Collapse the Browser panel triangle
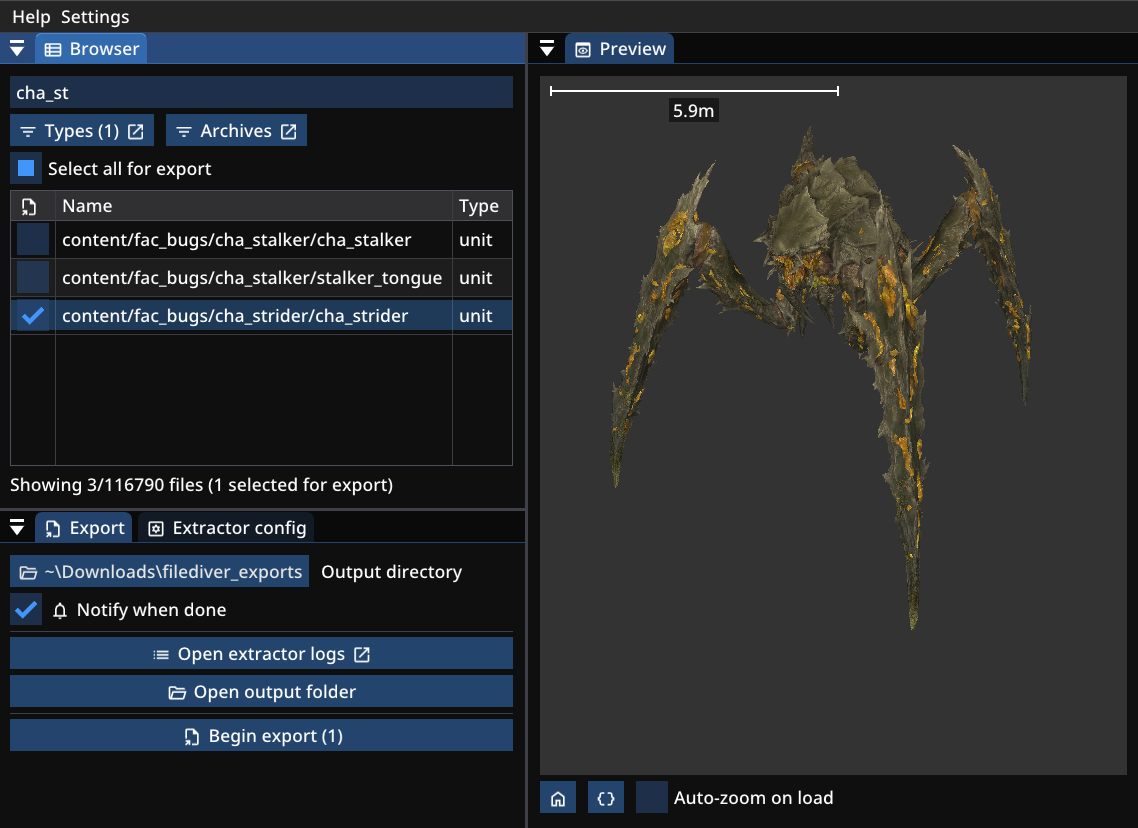Image resolution: width=1138 pixels, height=828 pixels. click(17, 49)
